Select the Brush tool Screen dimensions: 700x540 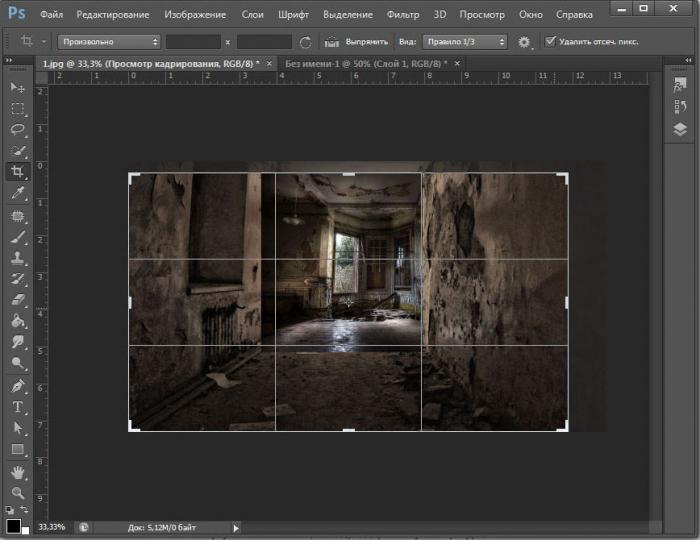pos(17,237)
